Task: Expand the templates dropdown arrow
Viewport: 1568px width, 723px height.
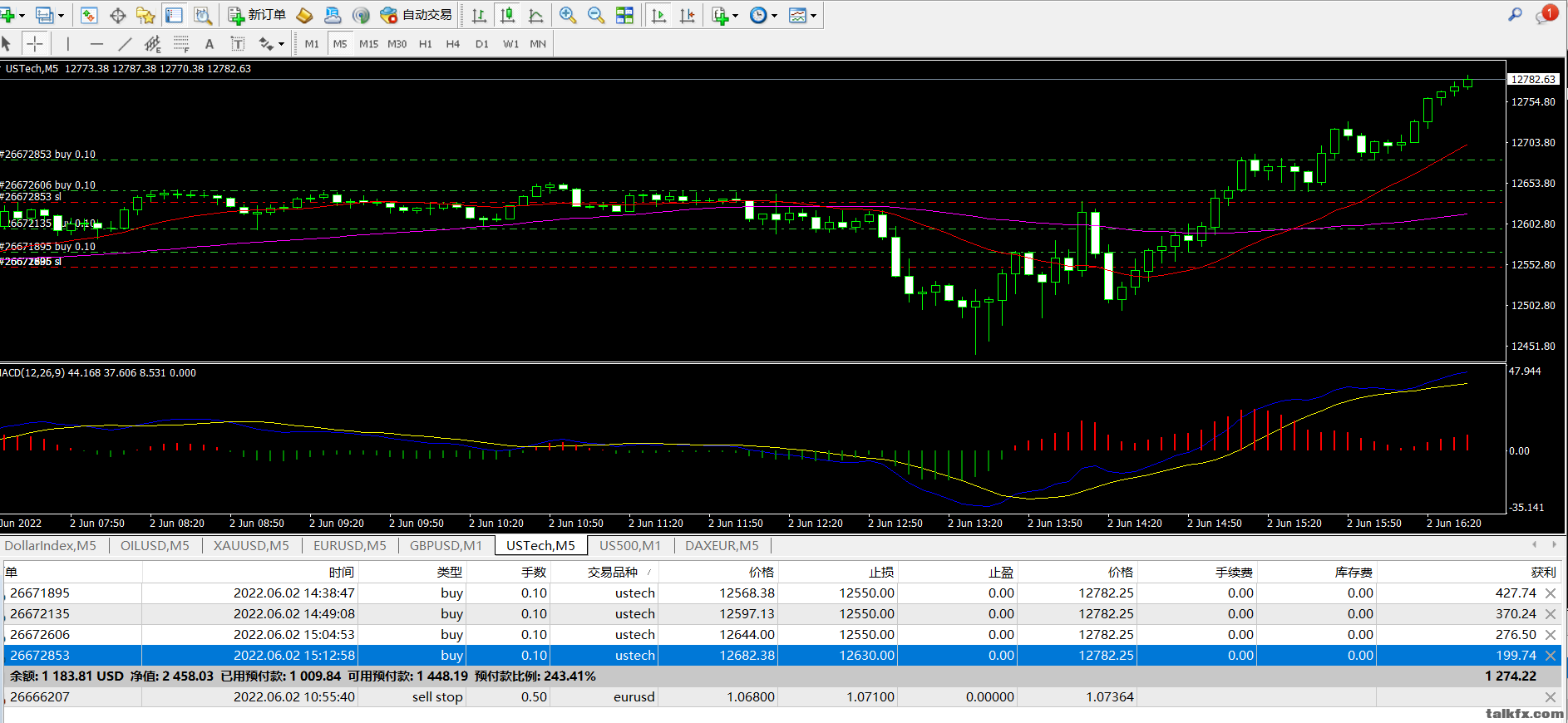Action: tap(813, 15)
